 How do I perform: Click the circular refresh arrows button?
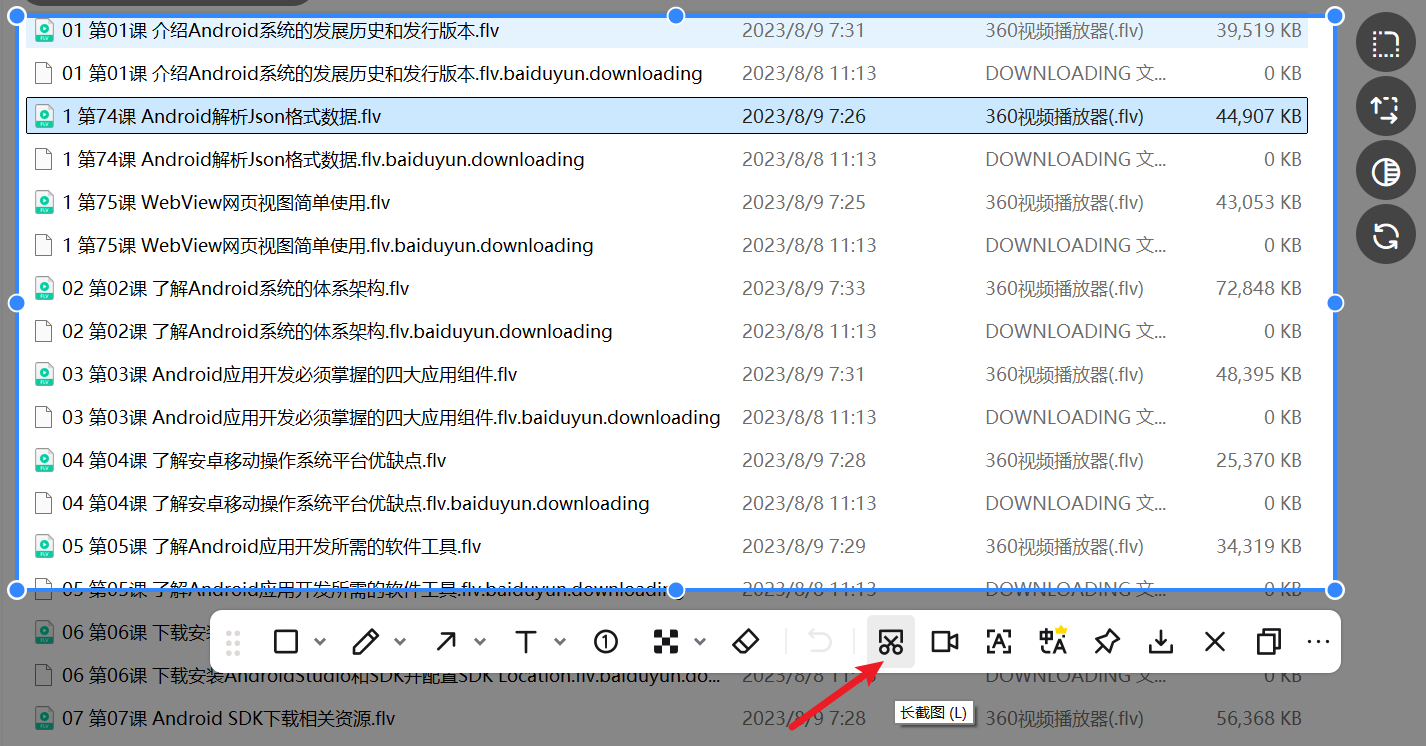pyautogui.click(x=1386, y=235)
